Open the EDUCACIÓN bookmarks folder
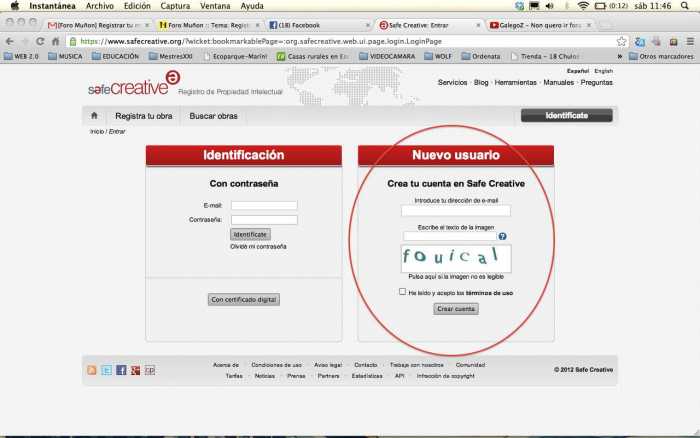Image resolution: width=700 pixels, height=438 pixels. (x=116, y=57)
